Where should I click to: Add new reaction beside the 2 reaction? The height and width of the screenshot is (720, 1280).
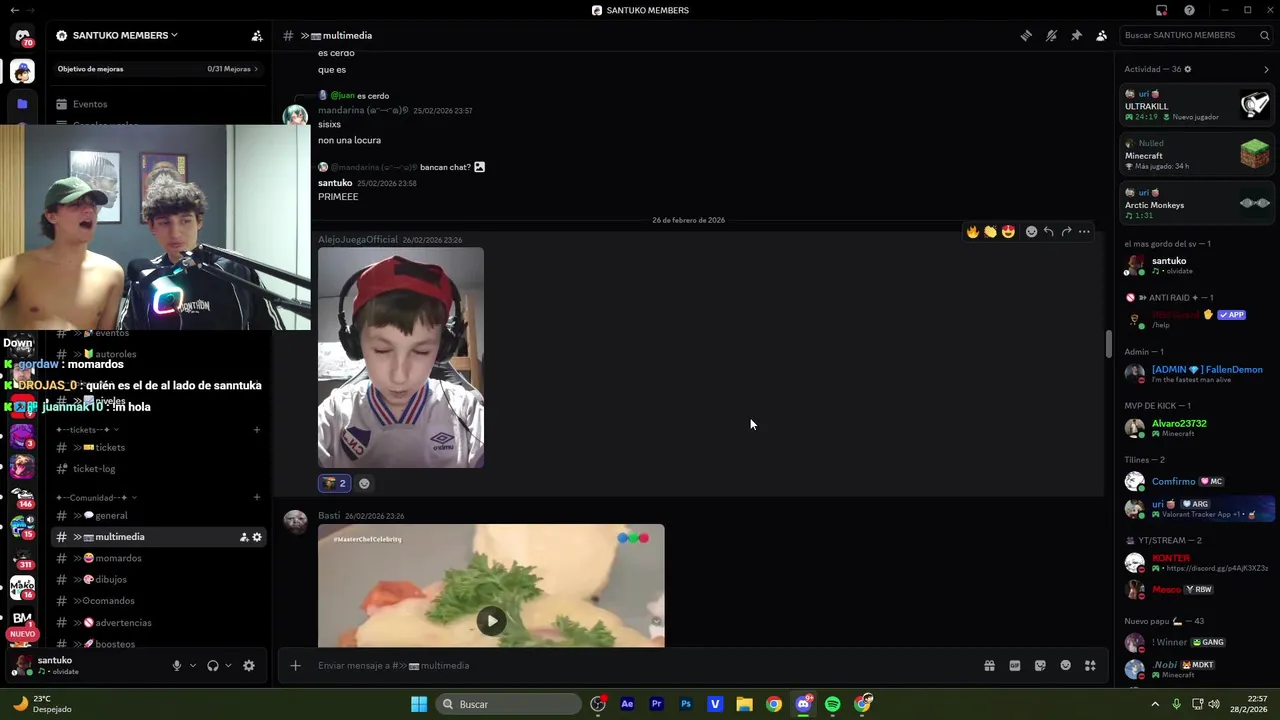[364, 483]
